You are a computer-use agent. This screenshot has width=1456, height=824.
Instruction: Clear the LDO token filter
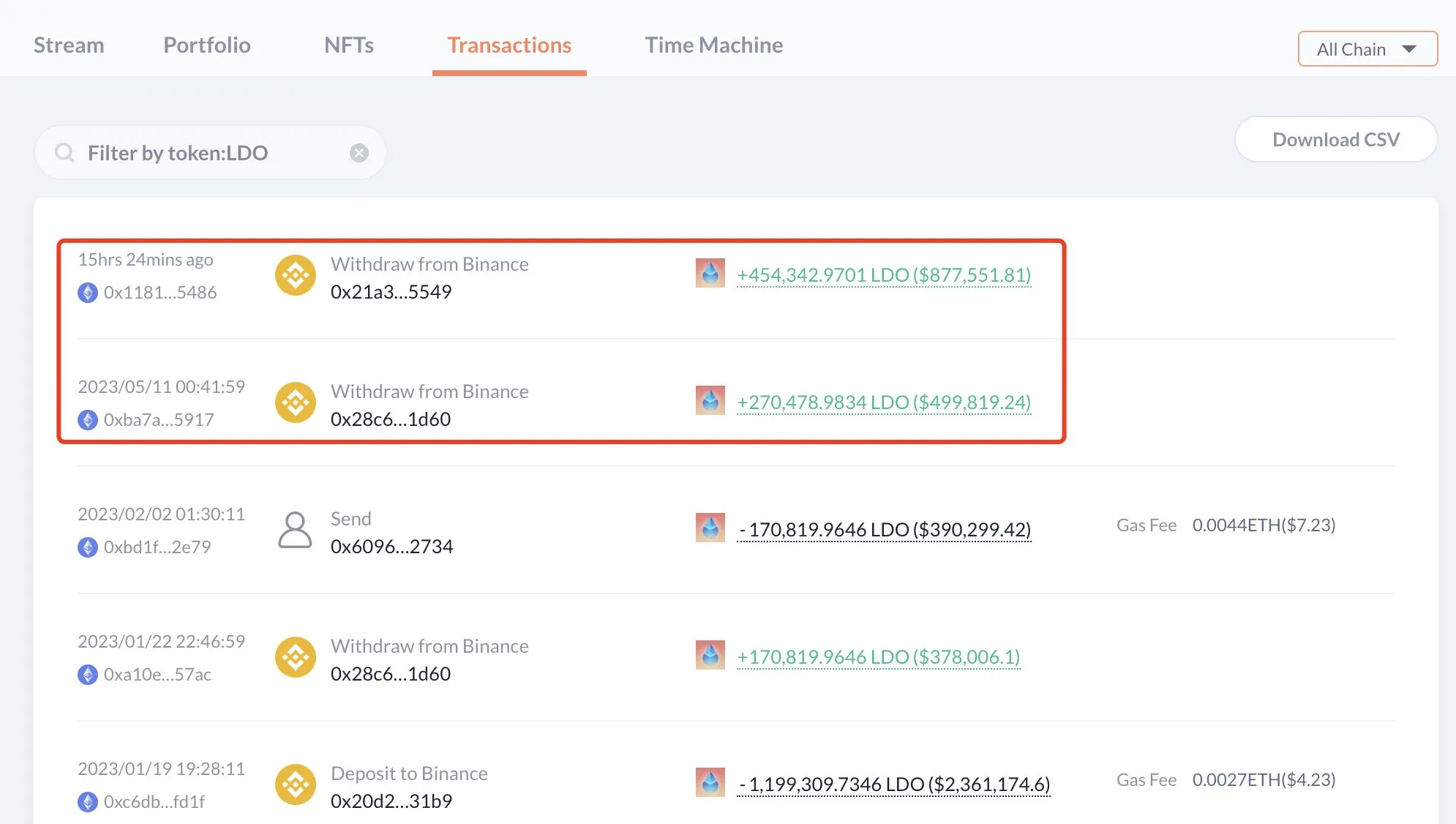[x=359, y=153]
